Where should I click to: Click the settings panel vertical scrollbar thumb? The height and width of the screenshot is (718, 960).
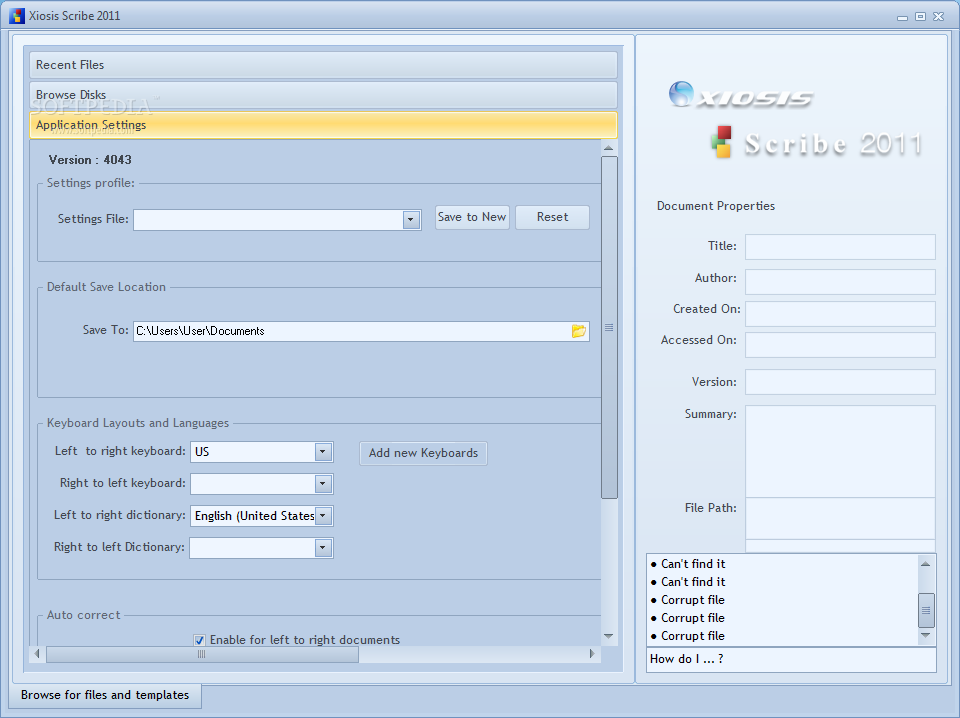(609, 327)
